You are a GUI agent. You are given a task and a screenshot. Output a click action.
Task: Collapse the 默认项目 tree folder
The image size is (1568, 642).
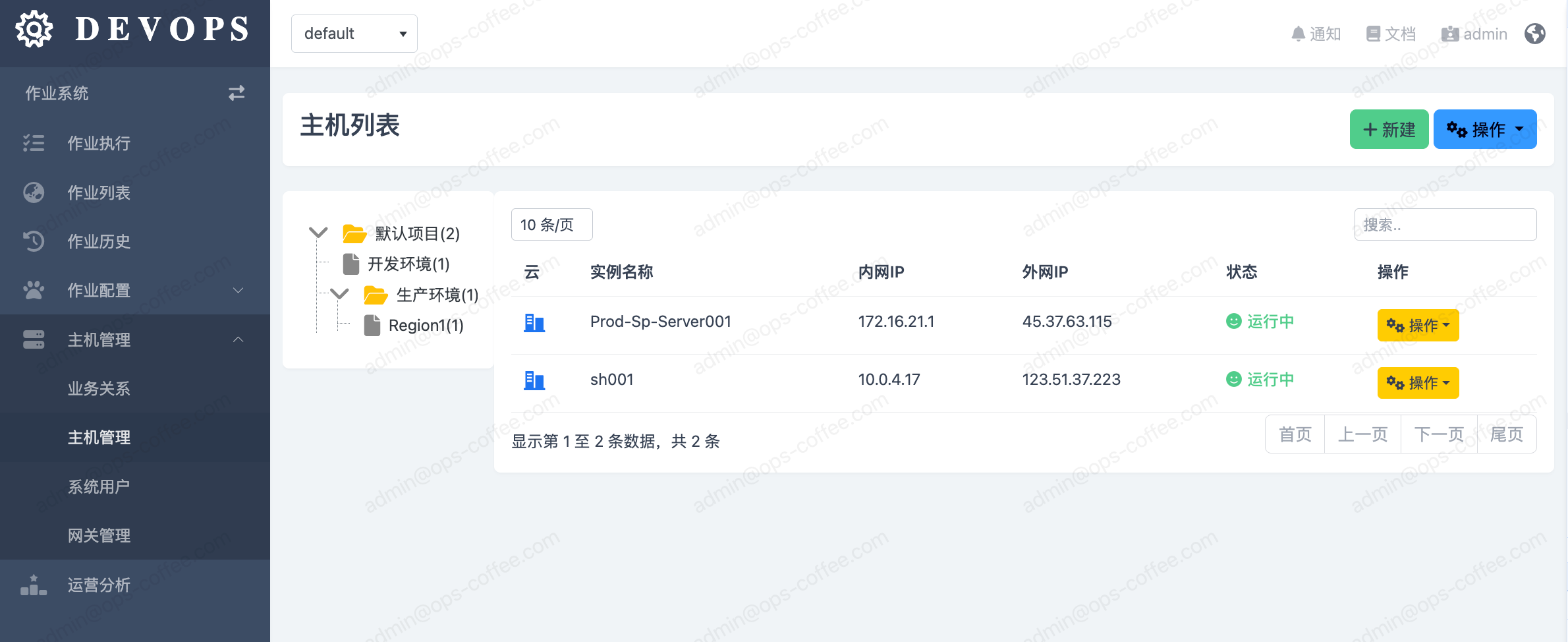point(318,233)
